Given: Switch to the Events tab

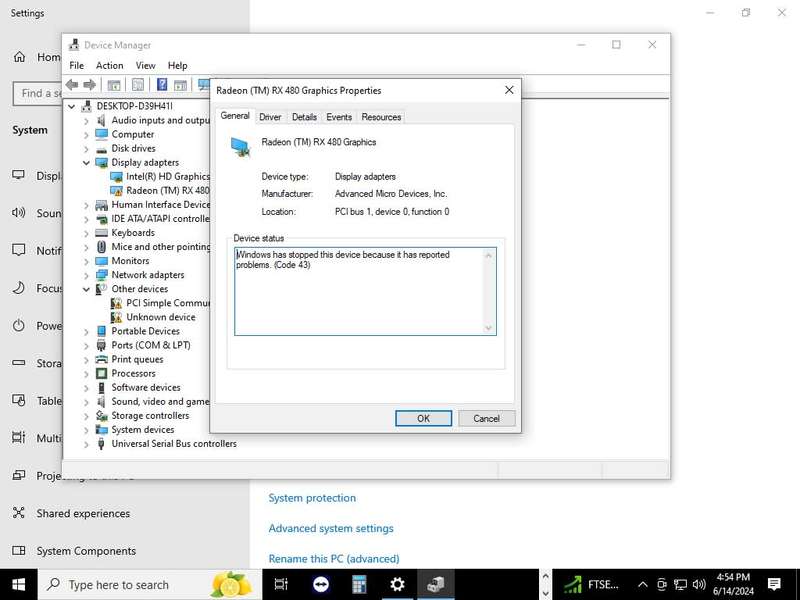Looking at the screenshot, I should tap(339, 117).
